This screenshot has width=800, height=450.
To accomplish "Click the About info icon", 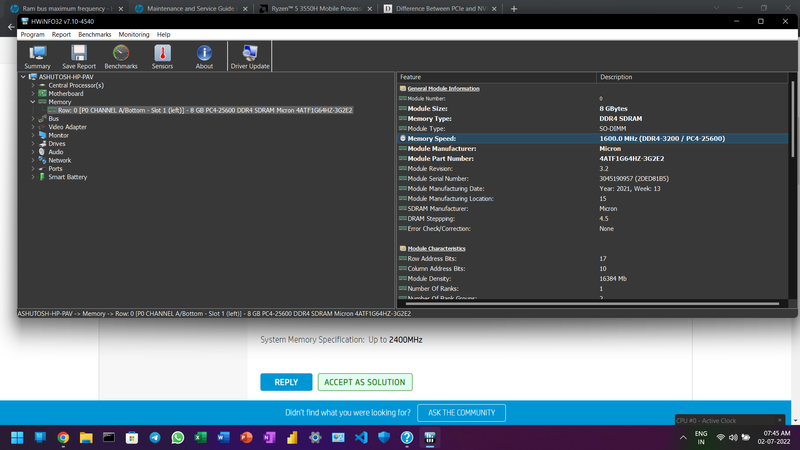I will [x=204, y=57].
